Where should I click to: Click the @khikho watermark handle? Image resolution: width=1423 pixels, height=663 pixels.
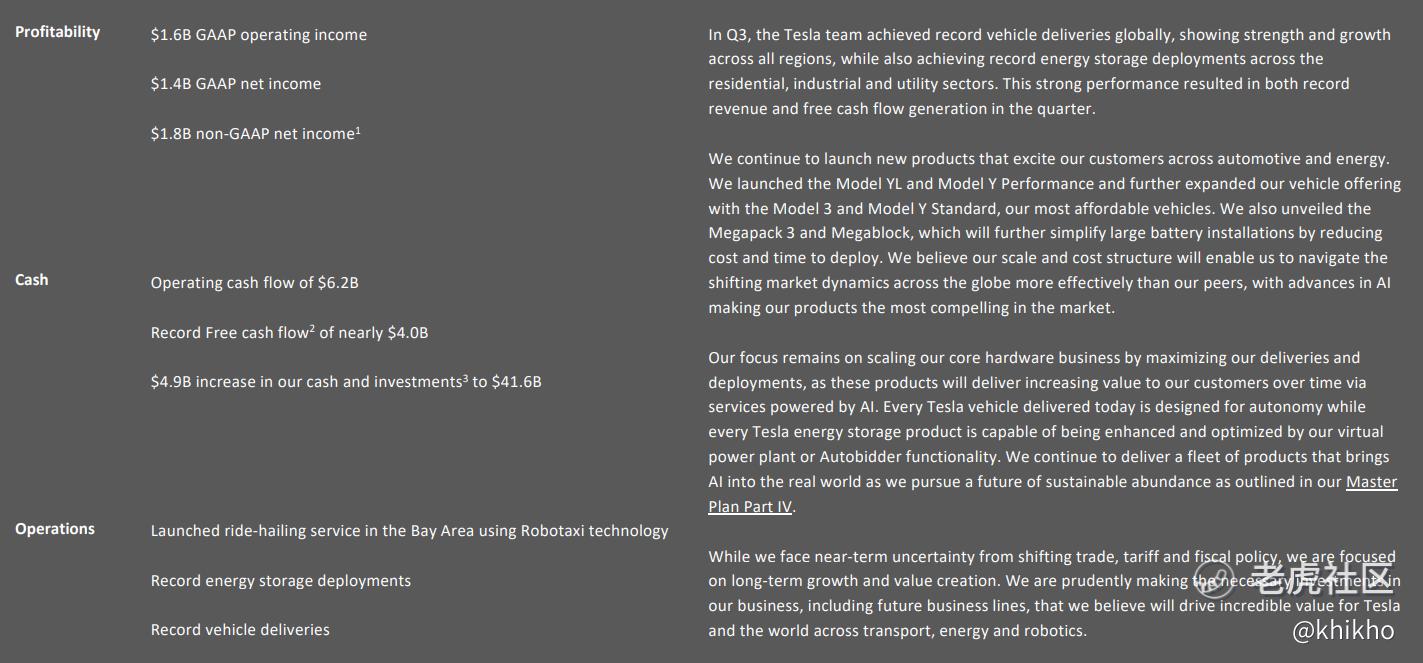point(1343,630)
